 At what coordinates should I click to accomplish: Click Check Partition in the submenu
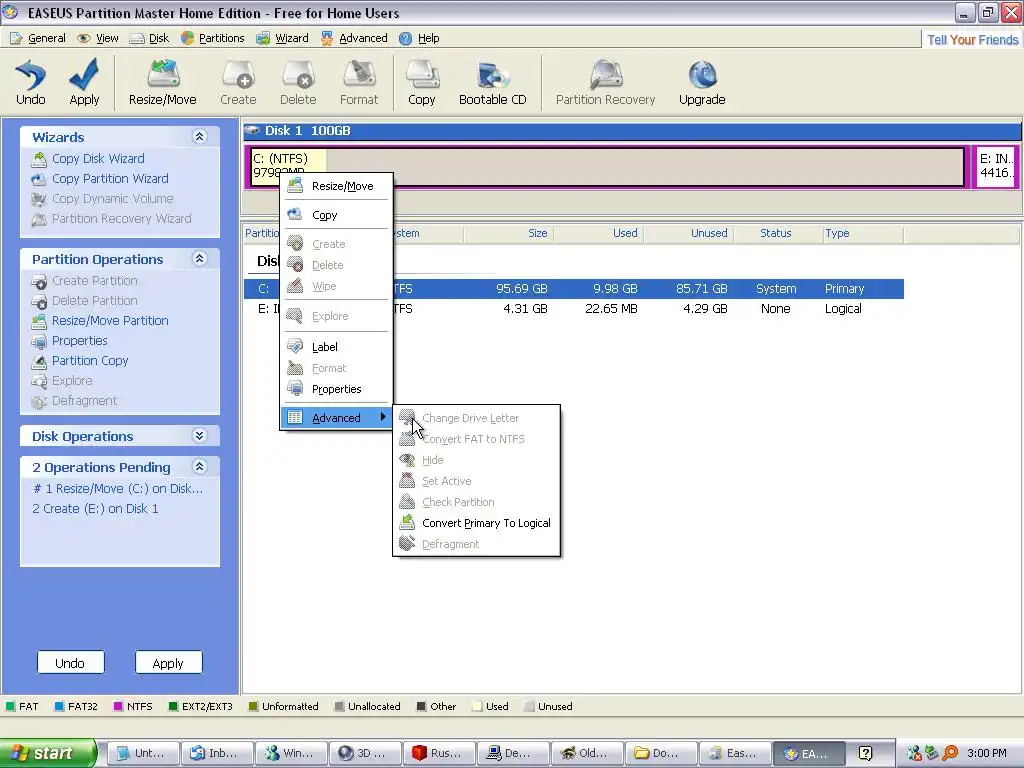point(476,502)
